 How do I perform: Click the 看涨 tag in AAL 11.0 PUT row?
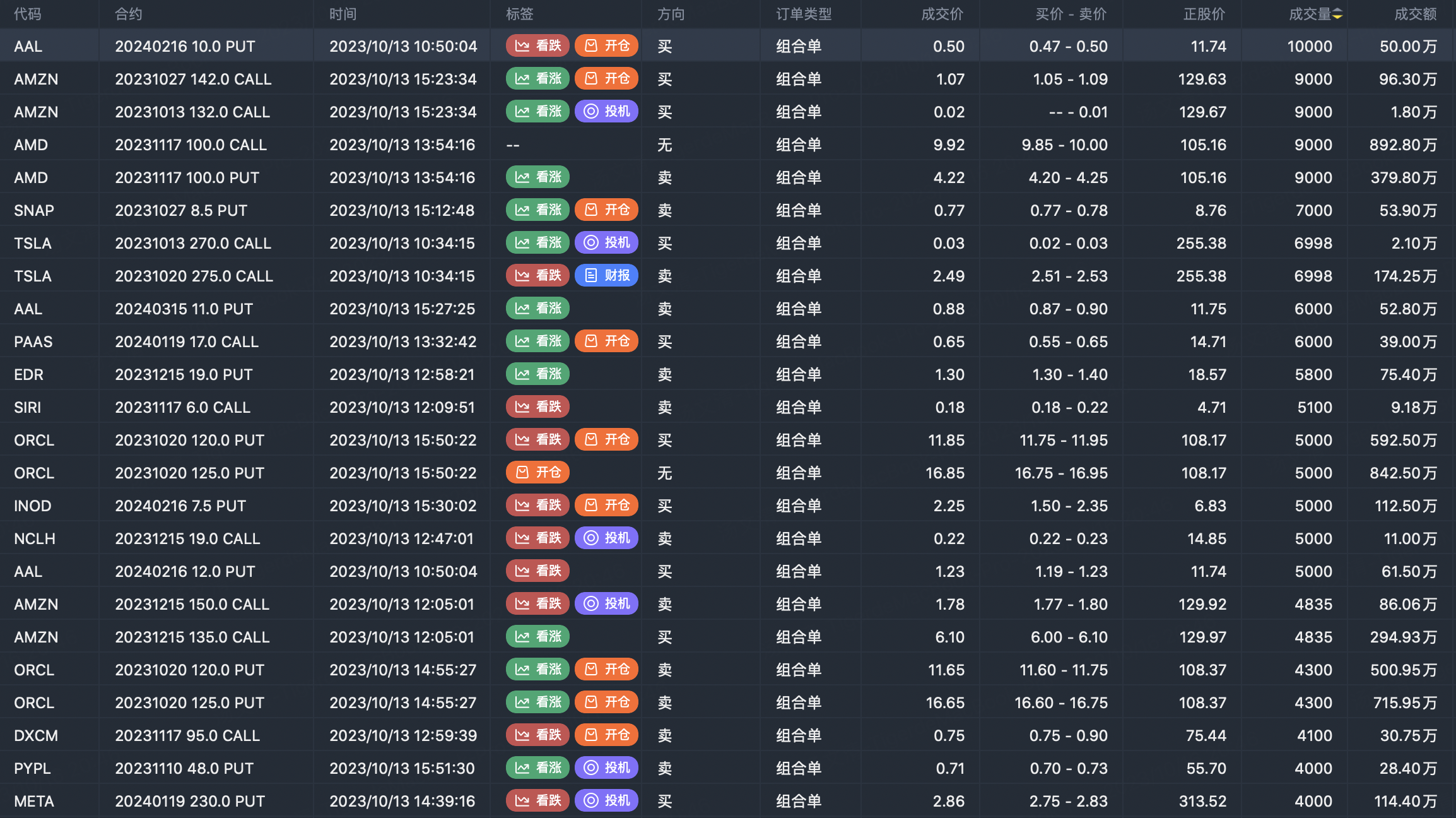pyautogui.click(x=538, y=308)
